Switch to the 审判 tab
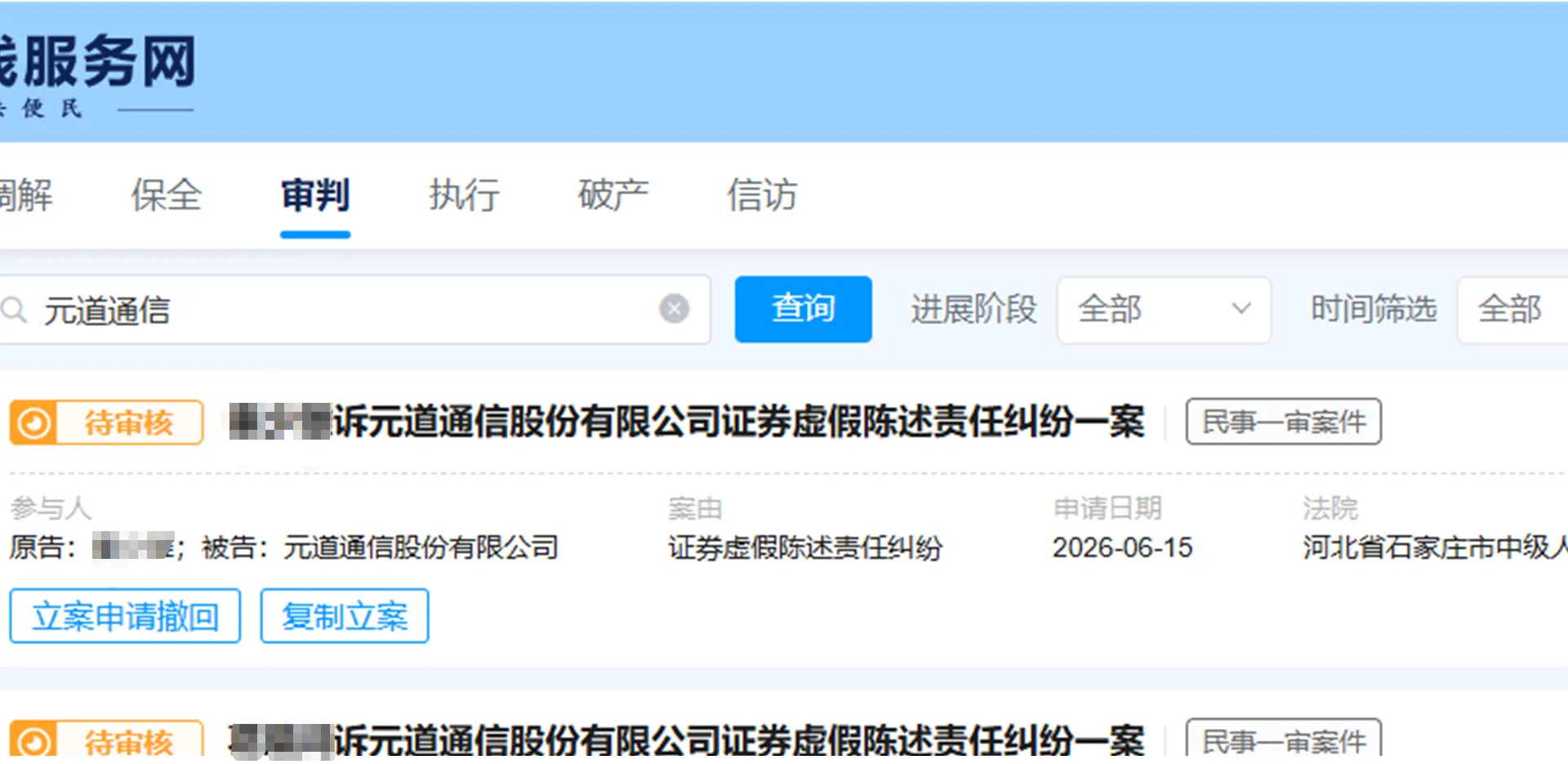 click(x=315, y=195)
